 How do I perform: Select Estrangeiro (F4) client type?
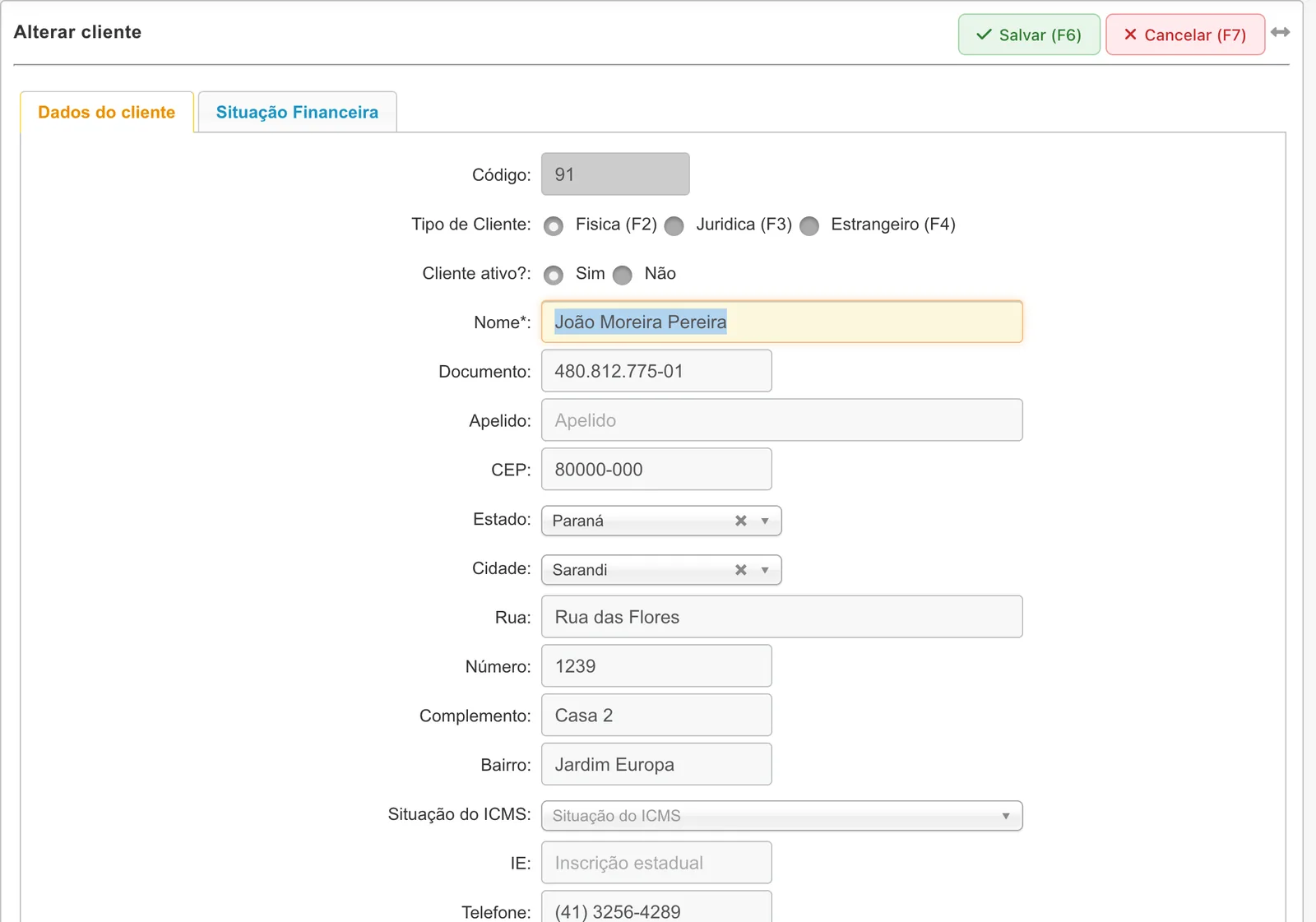coord(809,226)
